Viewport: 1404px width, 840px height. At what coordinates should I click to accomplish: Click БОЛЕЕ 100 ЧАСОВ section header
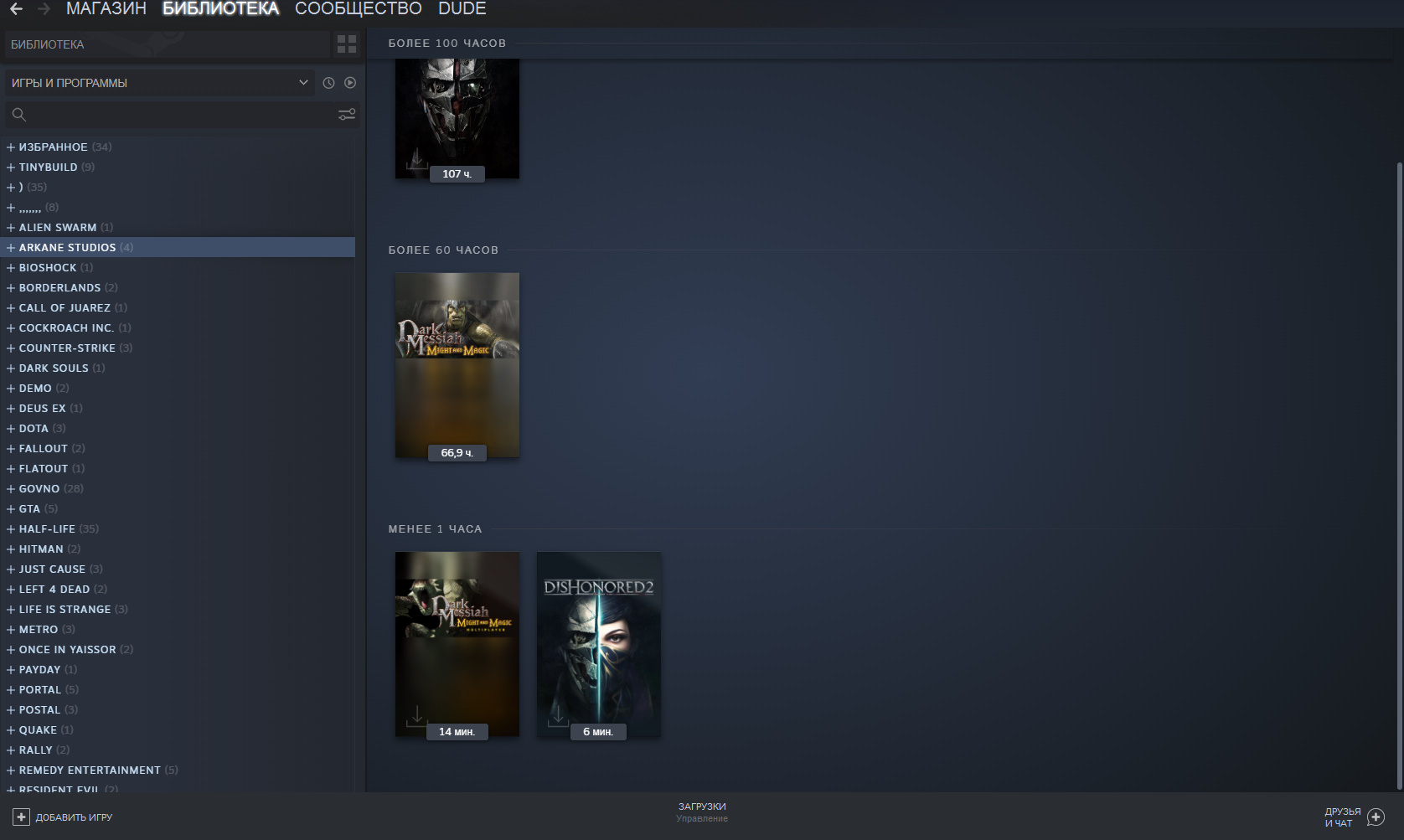tap(447, 44)
